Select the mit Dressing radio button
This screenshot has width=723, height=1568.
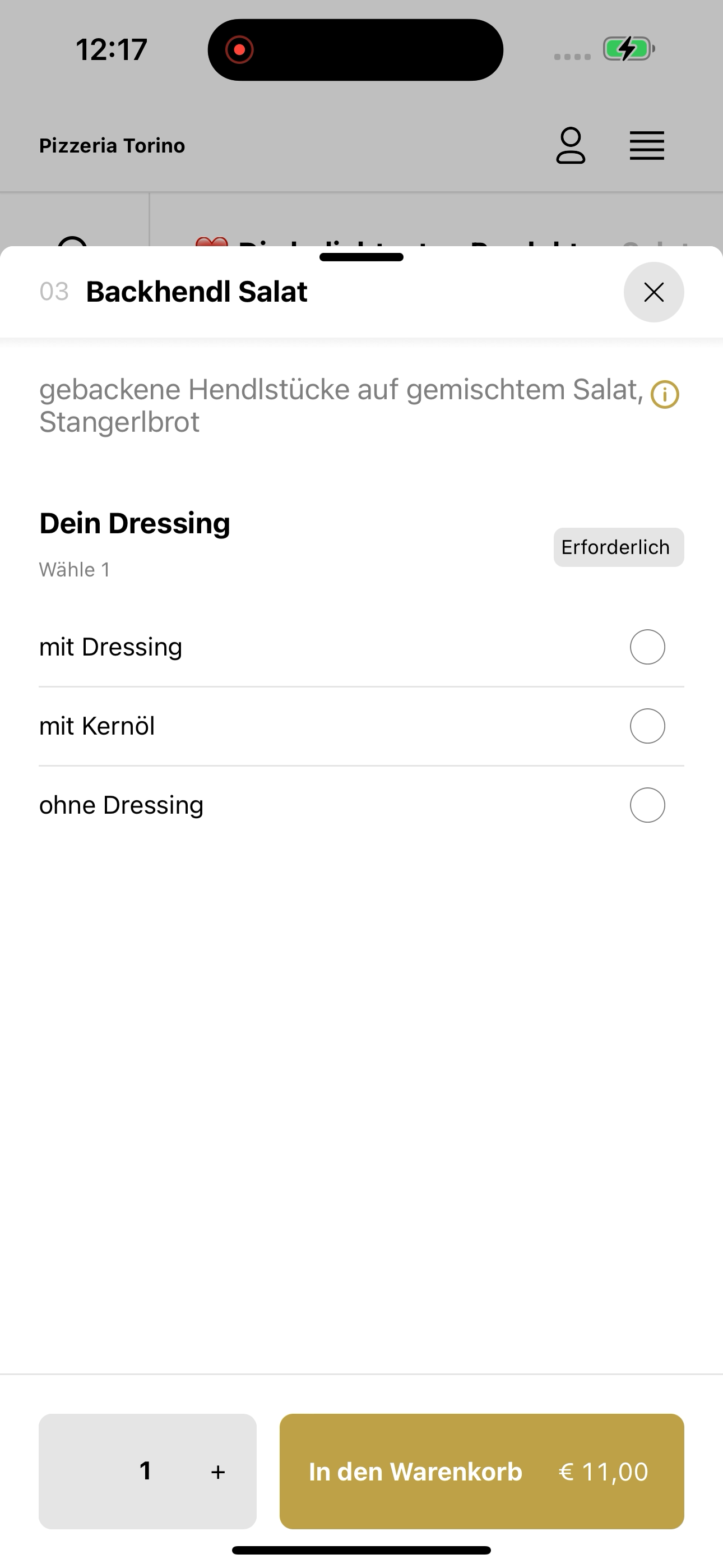point(647,647)
